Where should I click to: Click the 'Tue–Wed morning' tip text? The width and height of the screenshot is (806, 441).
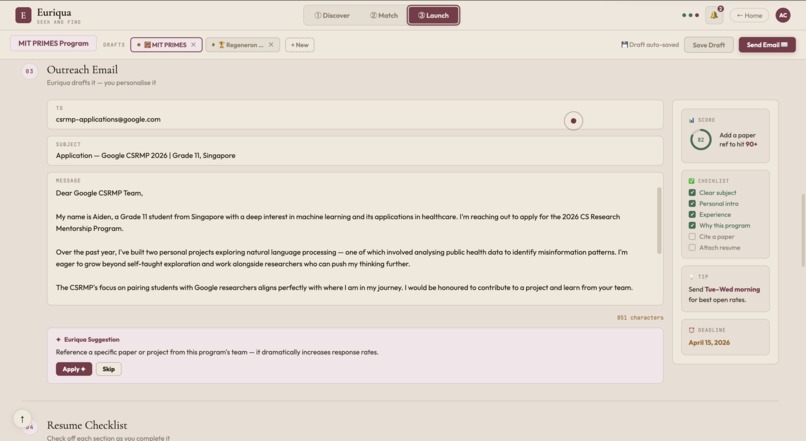(732, 289)
